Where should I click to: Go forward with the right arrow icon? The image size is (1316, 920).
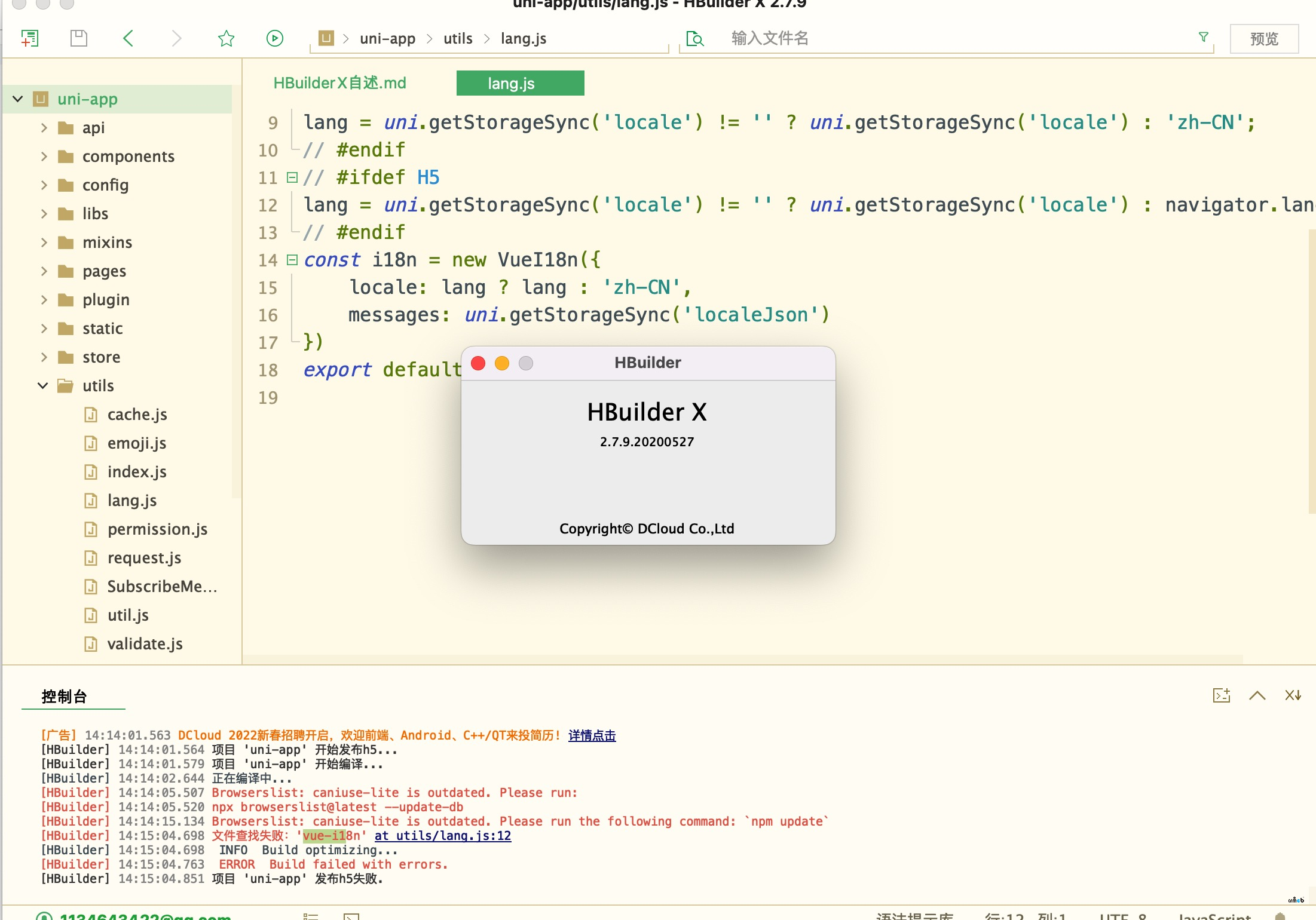click(176, 38)
